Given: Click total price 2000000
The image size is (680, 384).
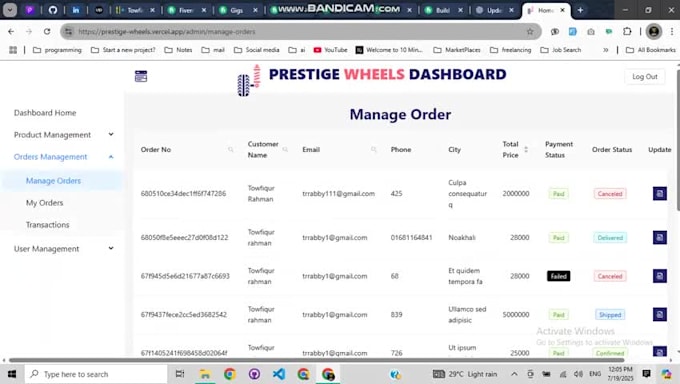Looking at the screenshot, I should [516, 194].
